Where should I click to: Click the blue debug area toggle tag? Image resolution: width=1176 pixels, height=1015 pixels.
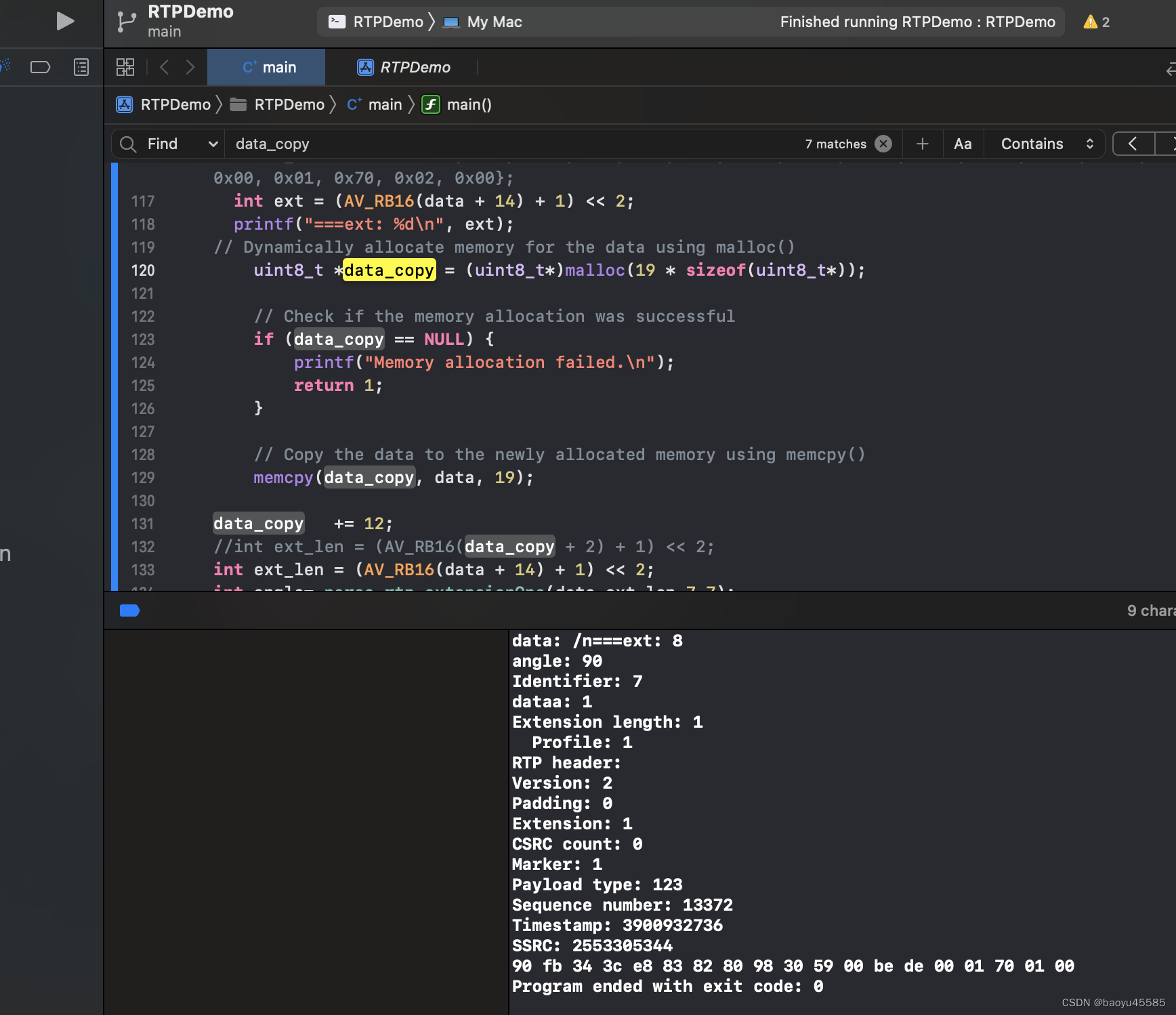pos(129,610)
